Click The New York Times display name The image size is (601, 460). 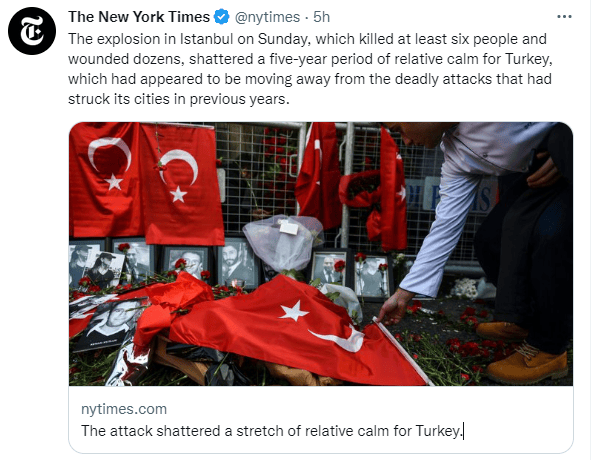point(139,17)
